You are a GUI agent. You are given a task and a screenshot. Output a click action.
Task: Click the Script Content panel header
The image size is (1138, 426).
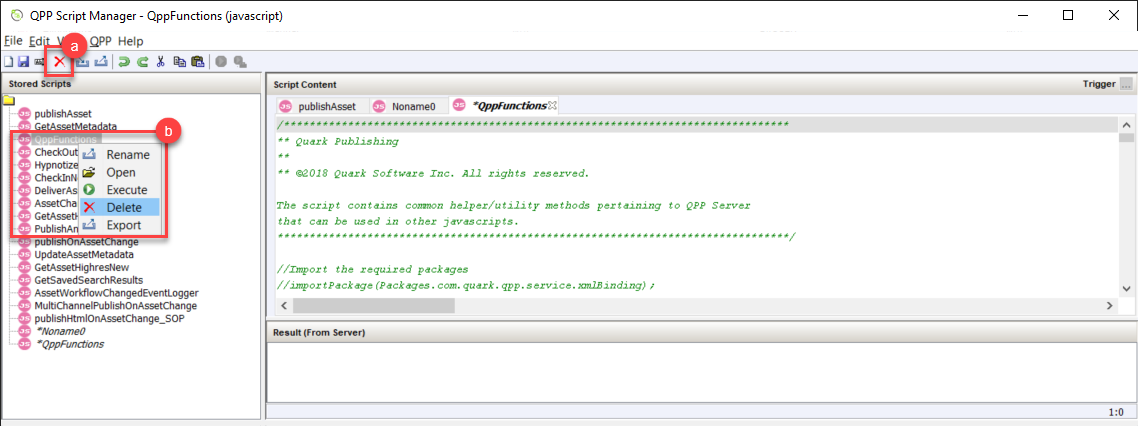(x=700, y=84)
